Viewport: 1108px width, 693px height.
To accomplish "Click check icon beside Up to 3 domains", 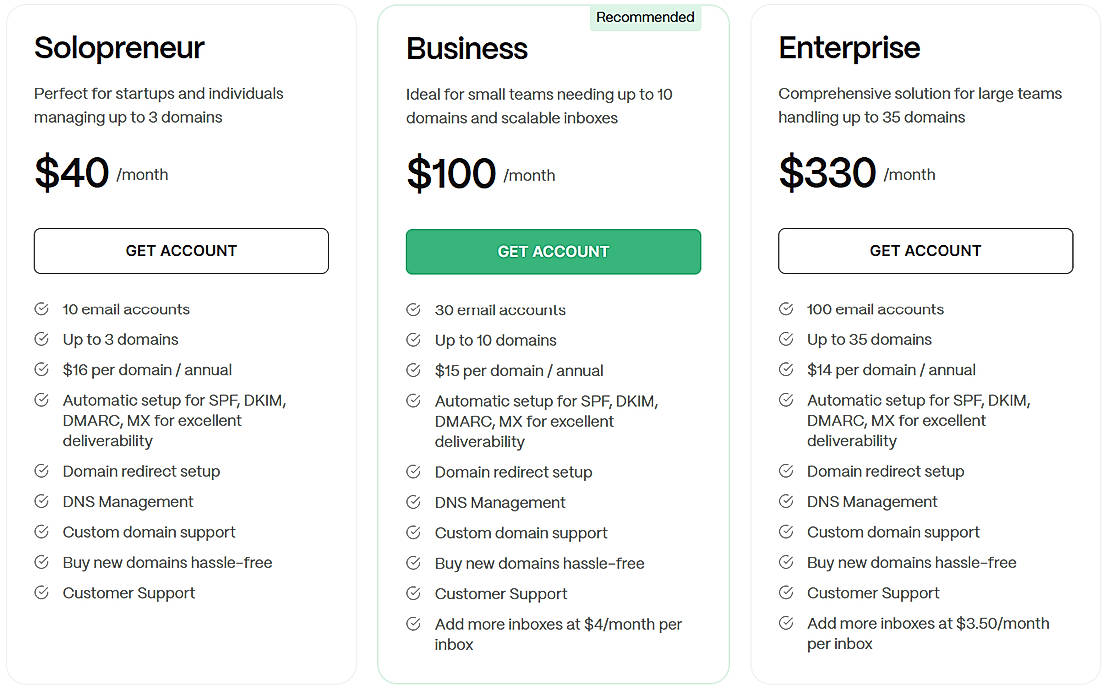I will click(41, 339).
